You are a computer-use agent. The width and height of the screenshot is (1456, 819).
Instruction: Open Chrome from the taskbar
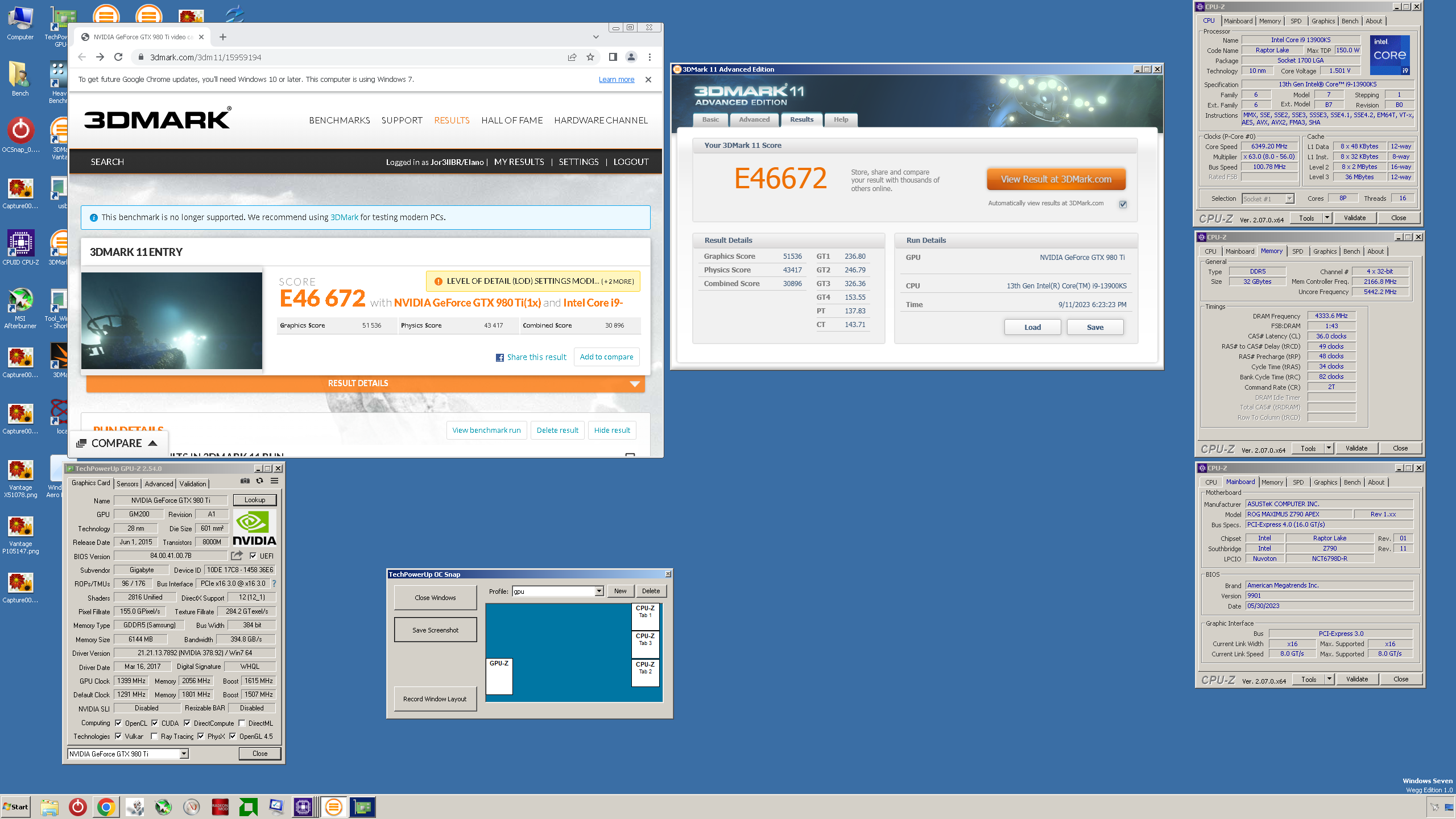tap(106, 807)
